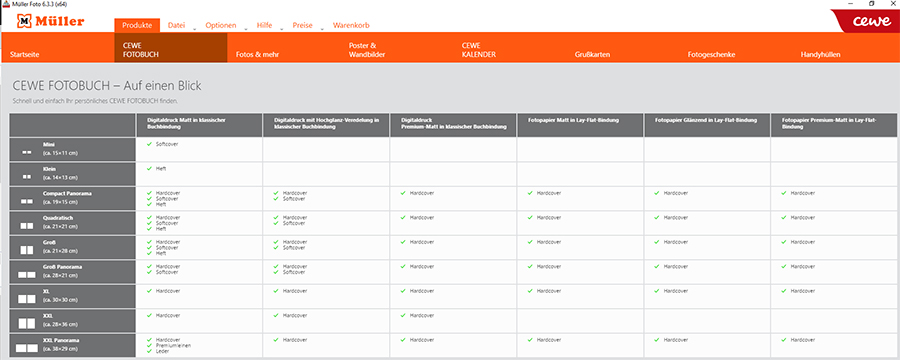Select the Compact Panorama format icon
900x360 pixels.
point(26,202)
